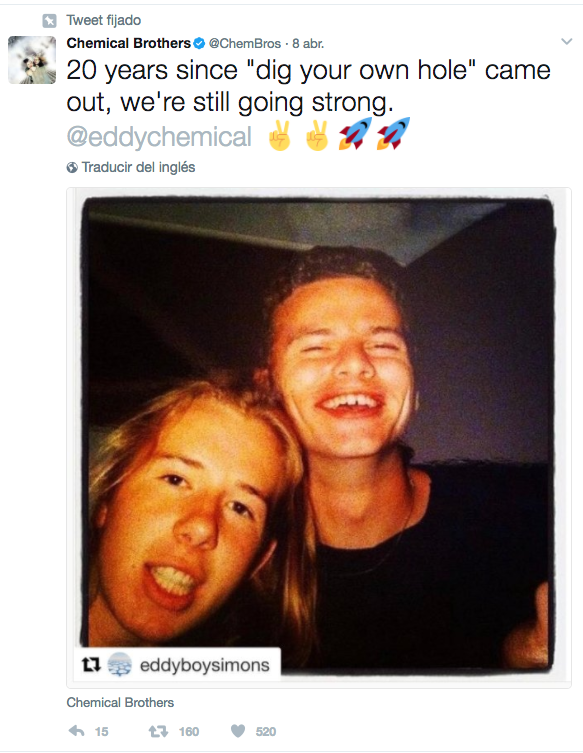Viewport: 583px width, 753px height.
Task: Click the reply arrow icon
Action: (77, 731)
